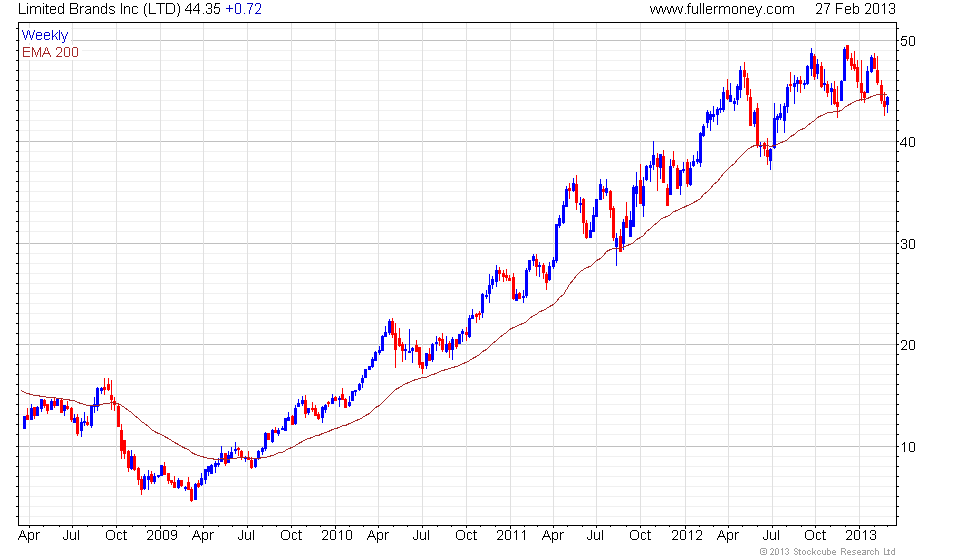
Task: Click the last price '44.35' in the title
Action: point(202,9)
